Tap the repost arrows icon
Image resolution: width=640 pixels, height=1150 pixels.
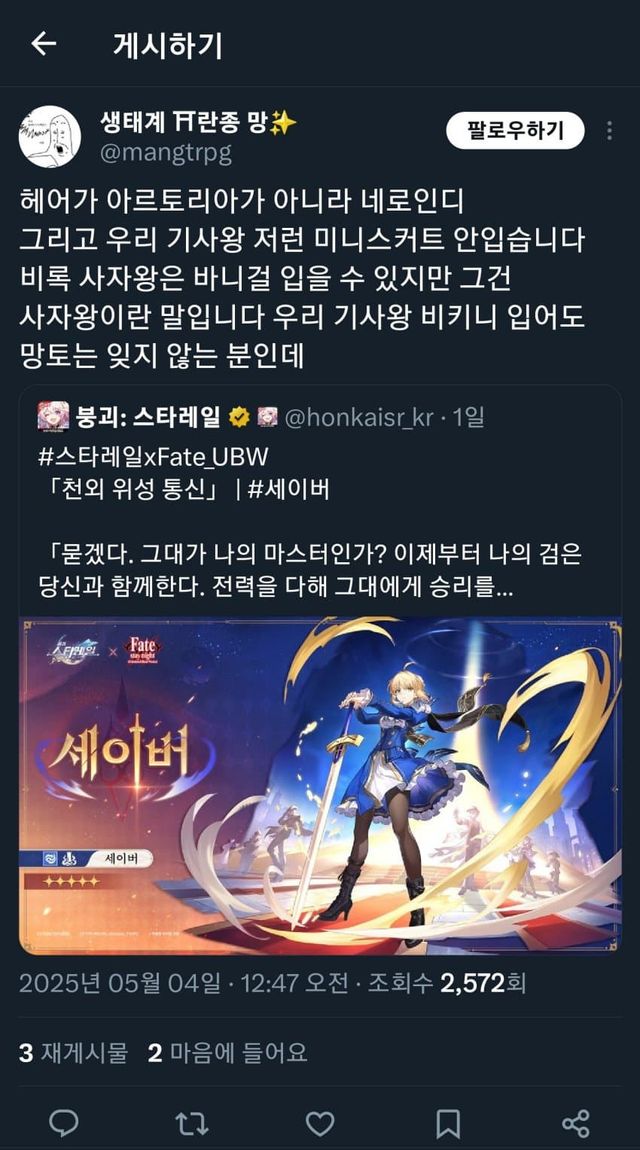191,1122
